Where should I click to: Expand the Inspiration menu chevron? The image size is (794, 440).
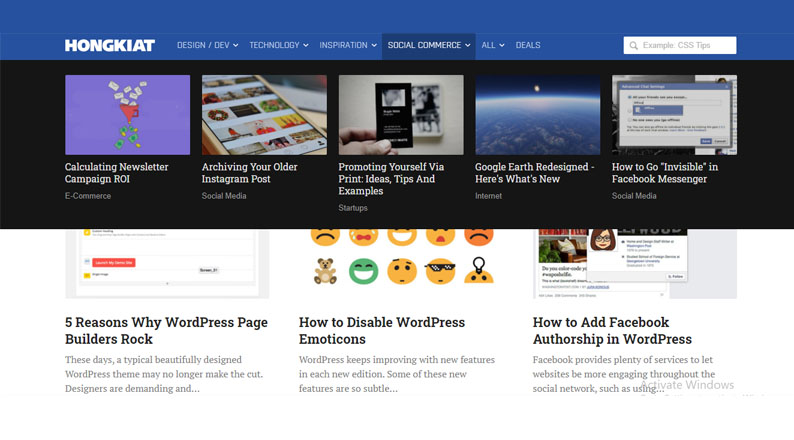coord(374,46)
